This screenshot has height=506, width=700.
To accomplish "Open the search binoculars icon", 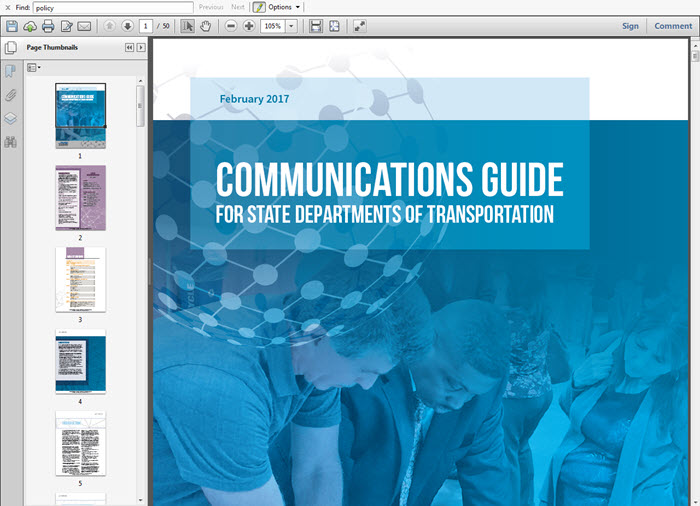I will click(10, 142).
